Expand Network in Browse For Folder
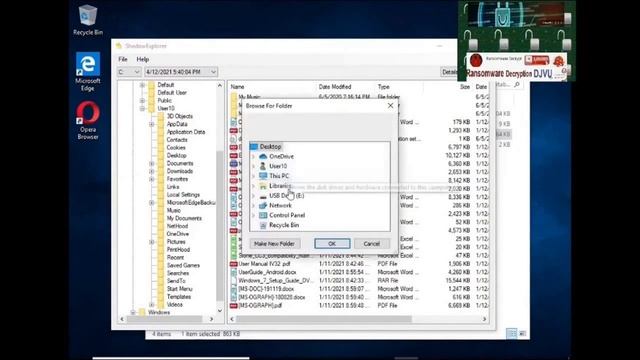640x360 pixels. click(253, 205)
